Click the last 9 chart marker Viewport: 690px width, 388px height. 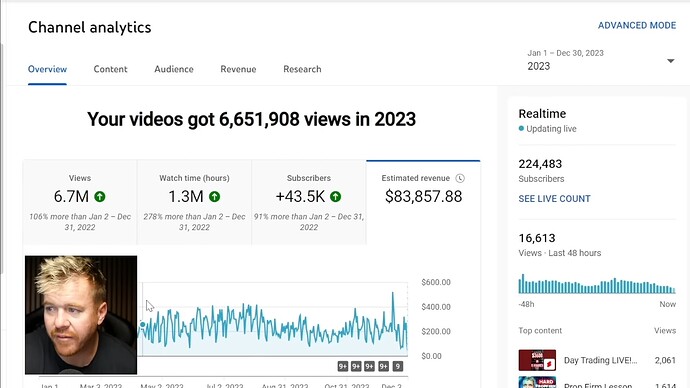[x=397, y=366]
